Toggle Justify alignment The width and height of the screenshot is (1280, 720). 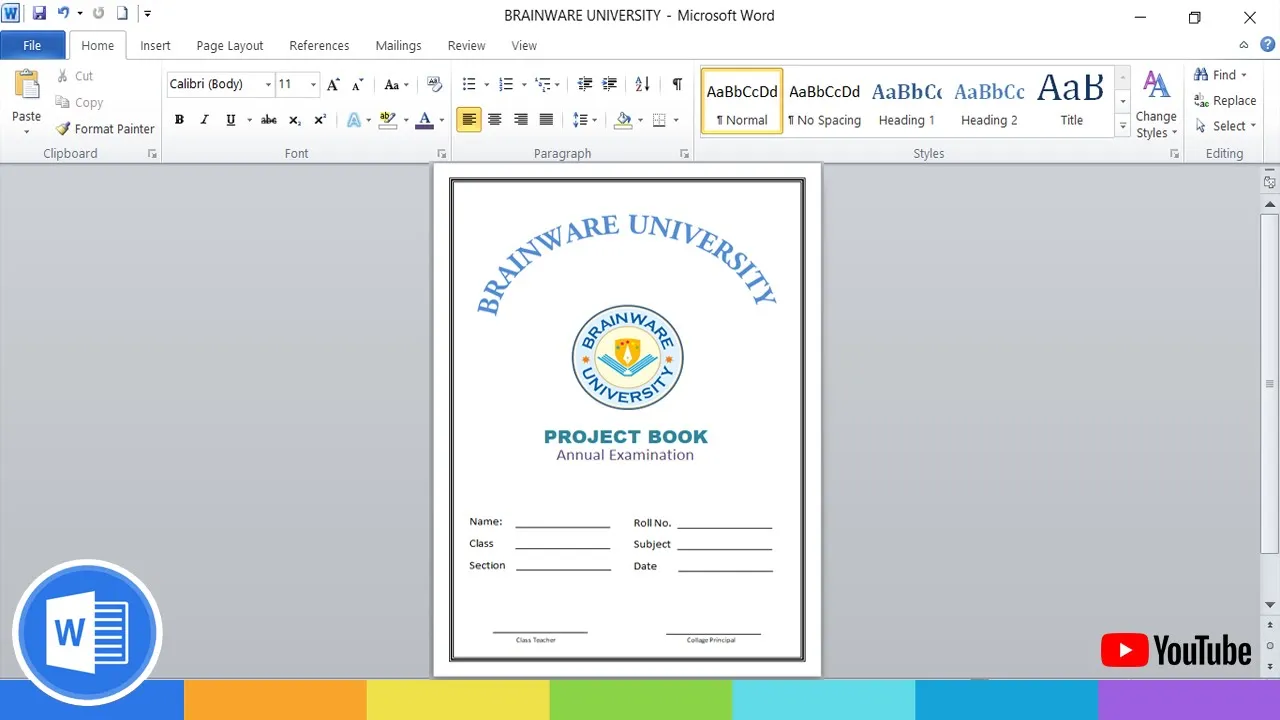pos(546,120)
